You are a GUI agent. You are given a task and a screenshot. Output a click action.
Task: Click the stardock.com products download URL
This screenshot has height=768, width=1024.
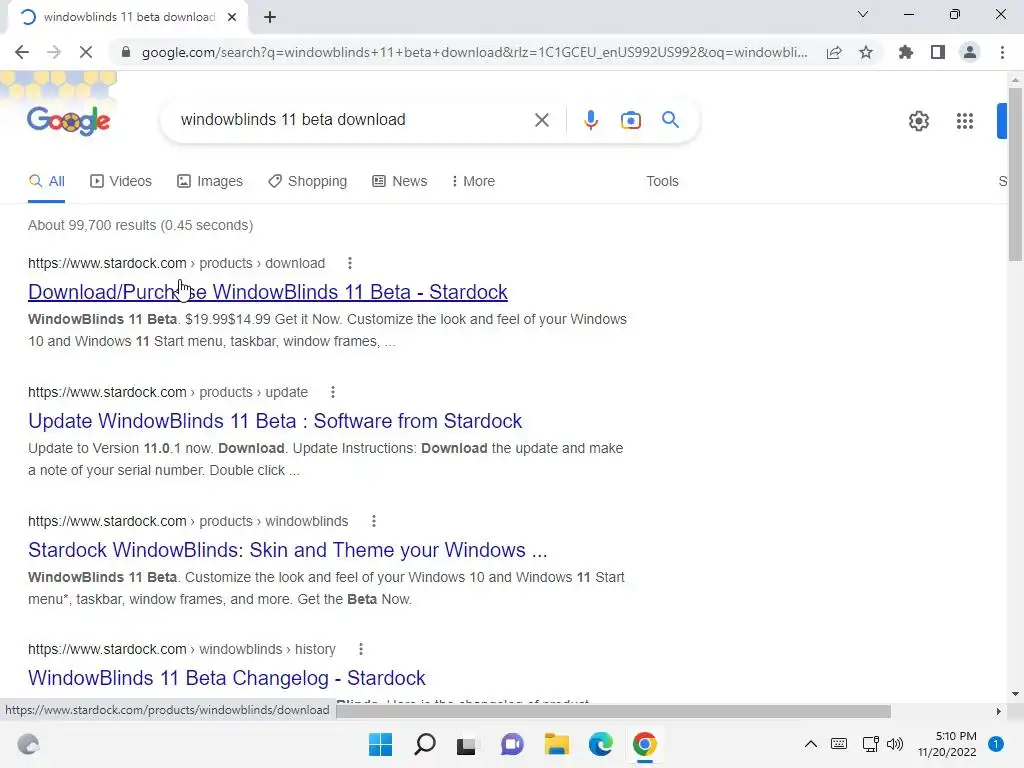176,263
